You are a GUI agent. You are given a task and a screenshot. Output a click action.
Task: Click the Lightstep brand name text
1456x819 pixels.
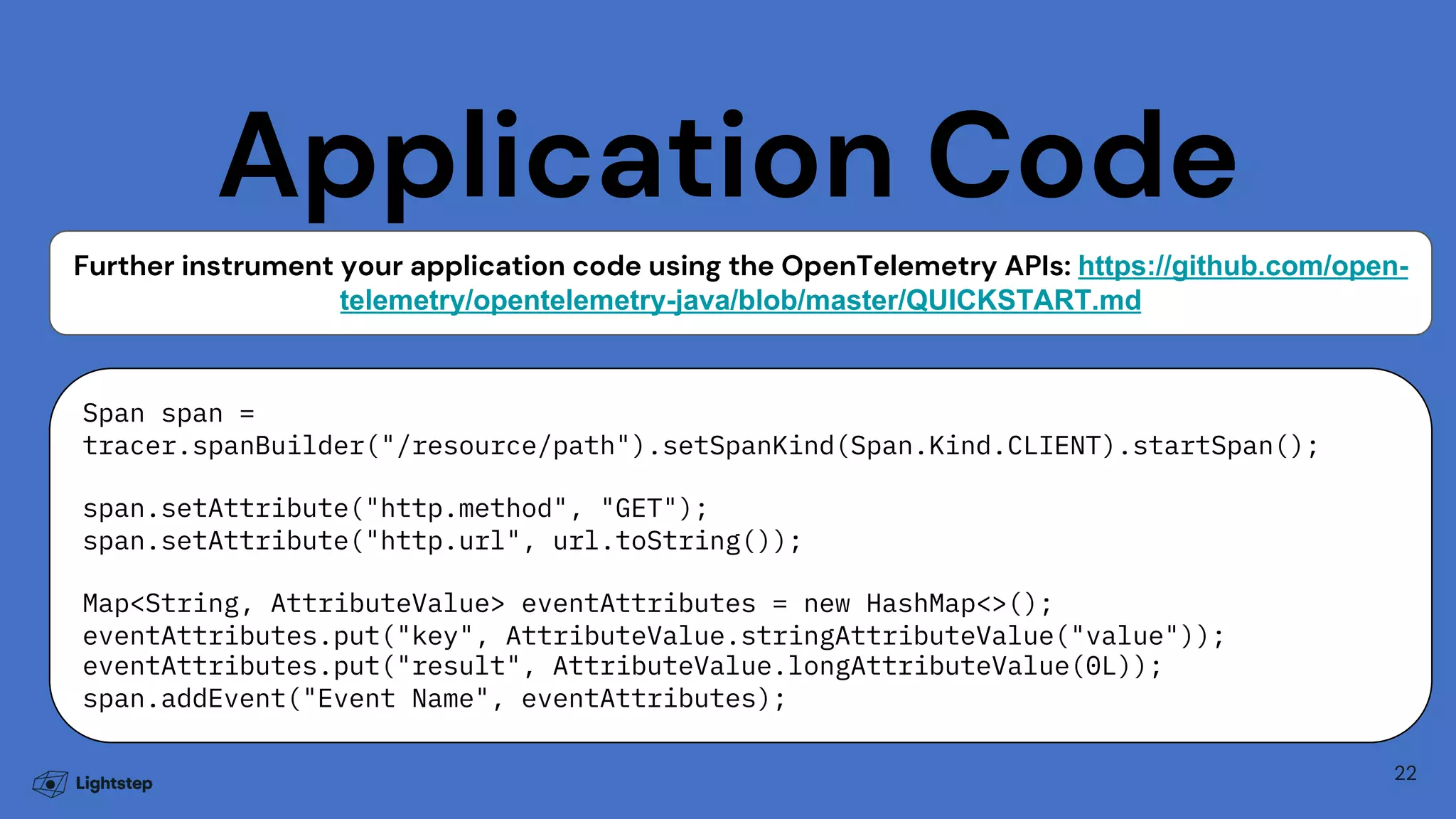tap(114, 783)
